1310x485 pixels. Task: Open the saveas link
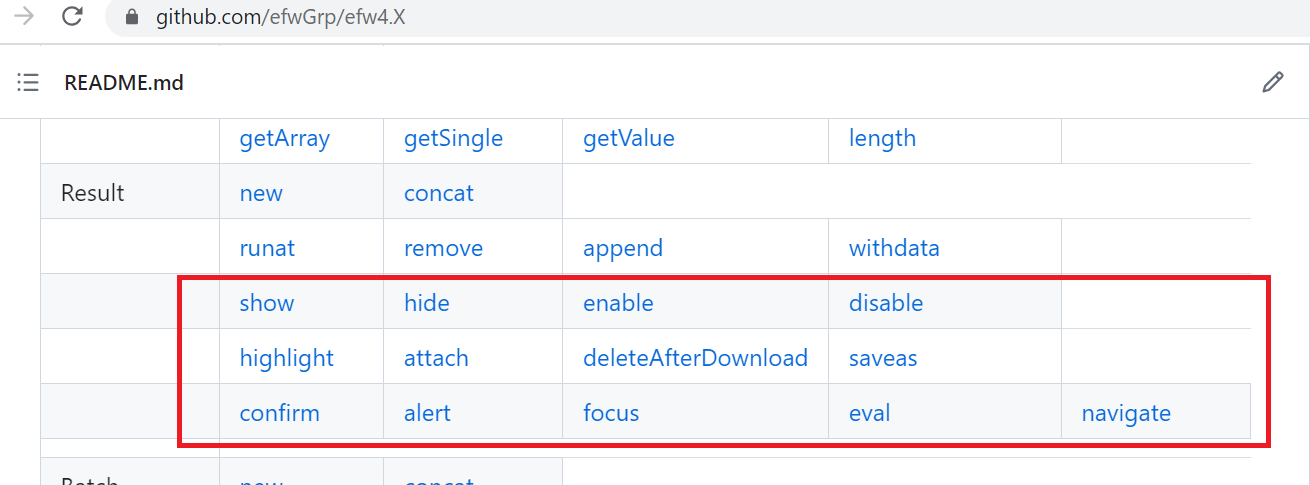[883, 358]
